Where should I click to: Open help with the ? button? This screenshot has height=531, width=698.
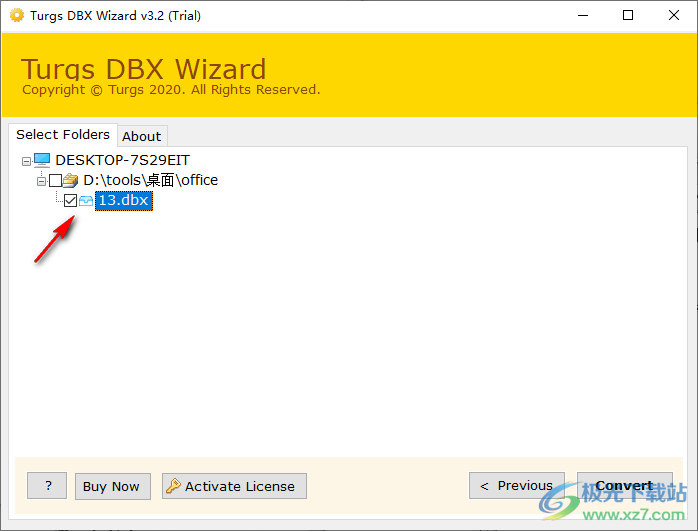(47, 486)
